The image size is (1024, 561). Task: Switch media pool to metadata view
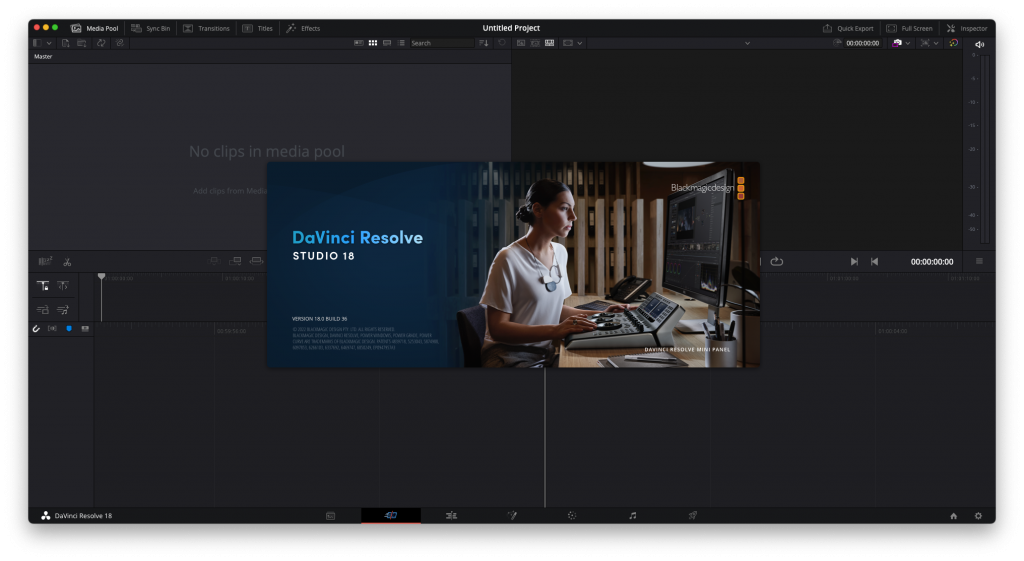pyautogui.click(x=359, y=43)
